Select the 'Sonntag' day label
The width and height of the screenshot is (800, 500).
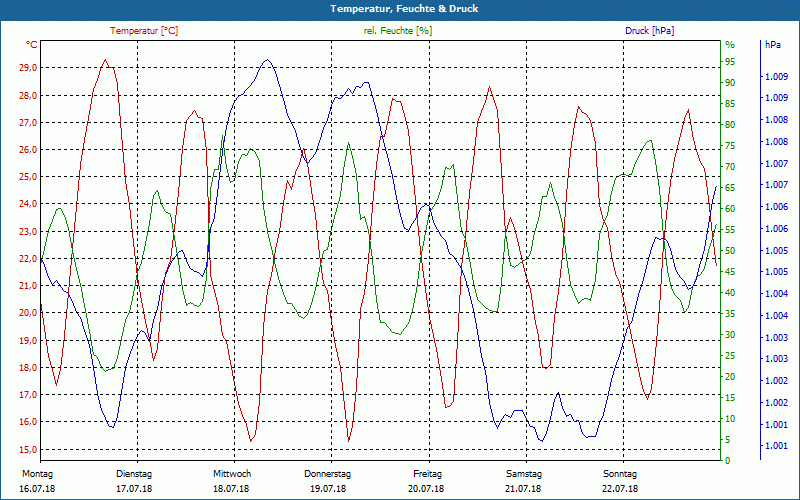click(x=620, y=474)
